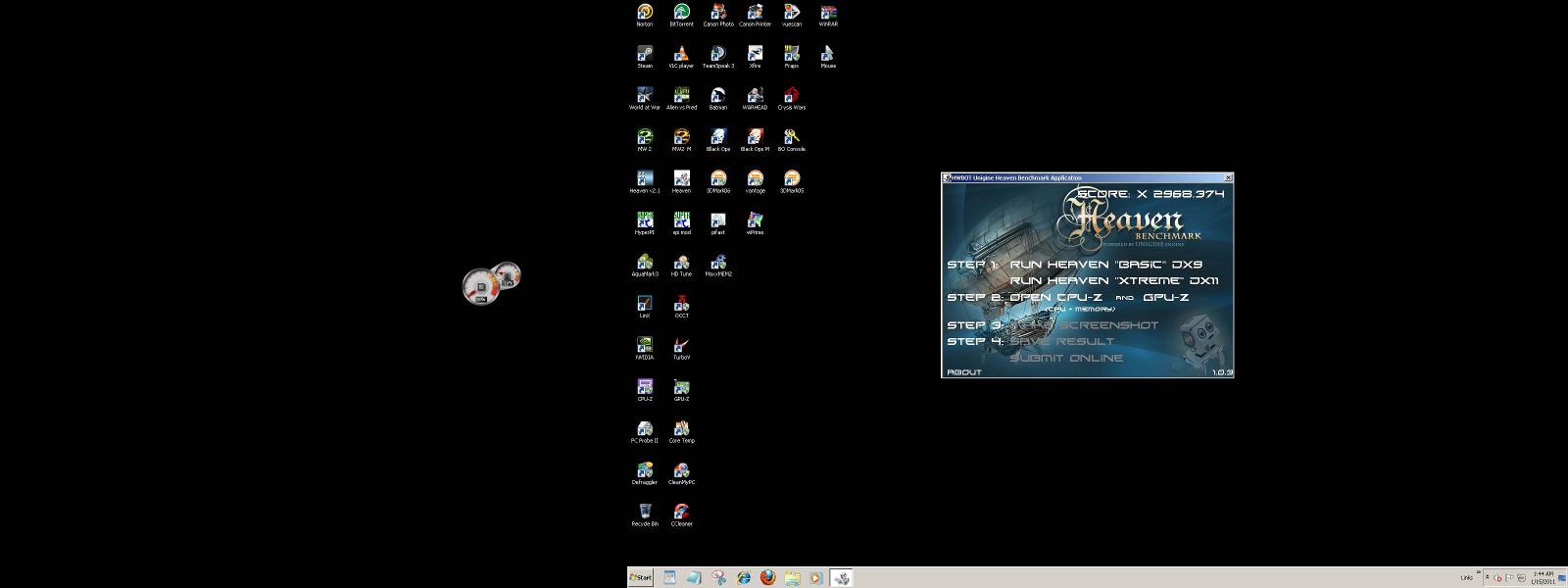Viewport: 1568px width, 588px height.
Task: Select the pifast desktop icon
Action: (x=718, y=223)
